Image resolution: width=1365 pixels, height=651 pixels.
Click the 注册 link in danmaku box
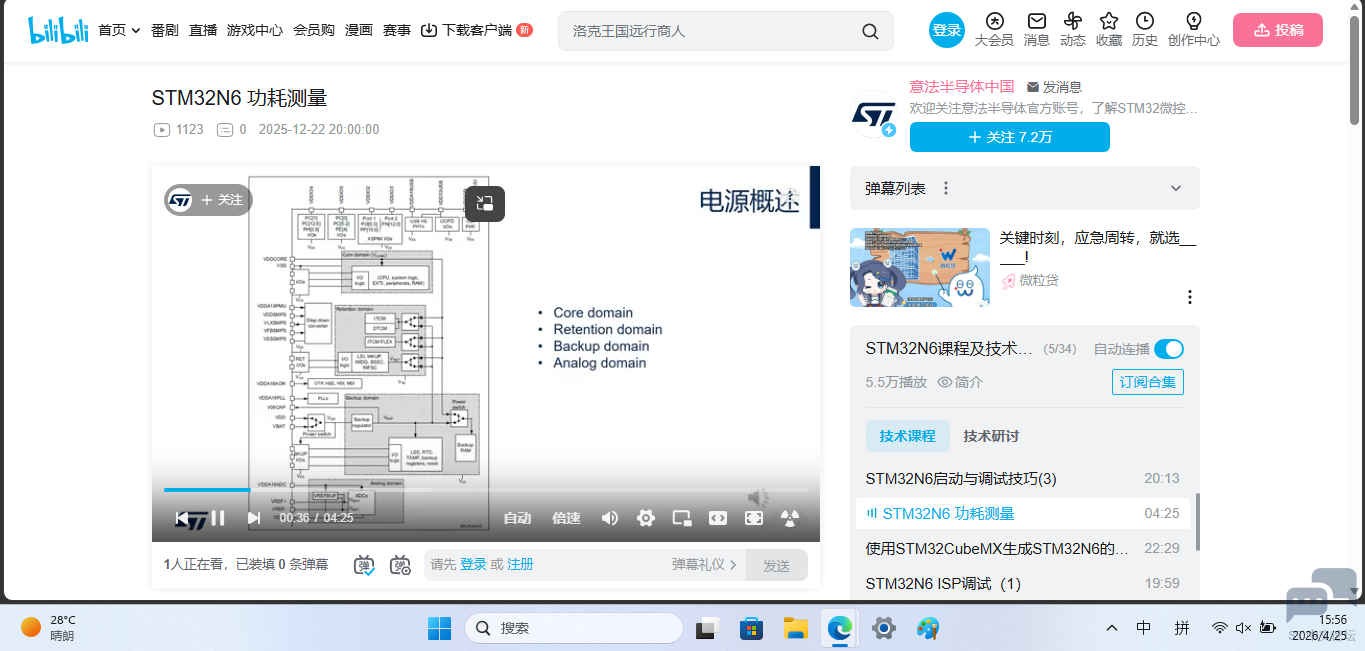point(520,565)
